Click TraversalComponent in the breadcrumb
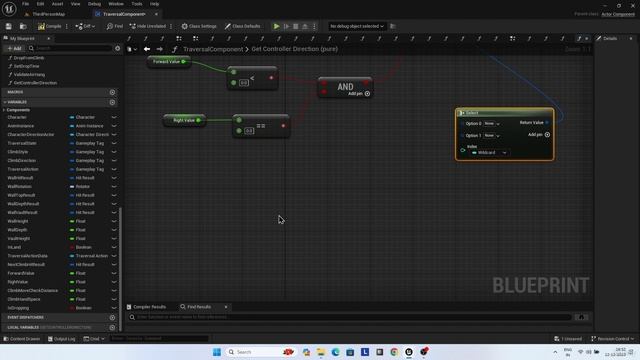This screenshot has height=360, width=640. tap(213, 49)
